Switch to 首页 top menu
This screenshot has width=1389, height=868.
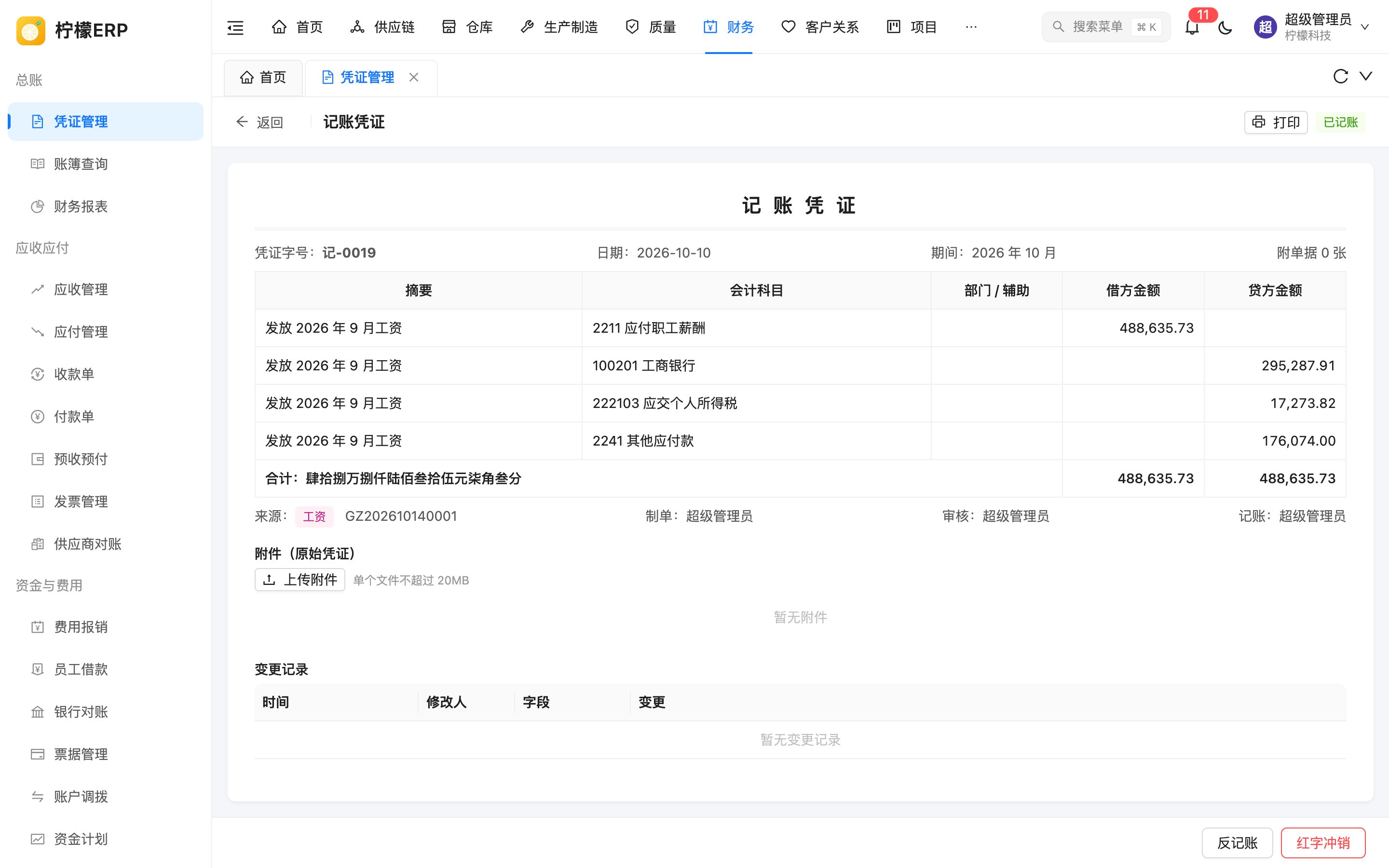click(297, 27)
